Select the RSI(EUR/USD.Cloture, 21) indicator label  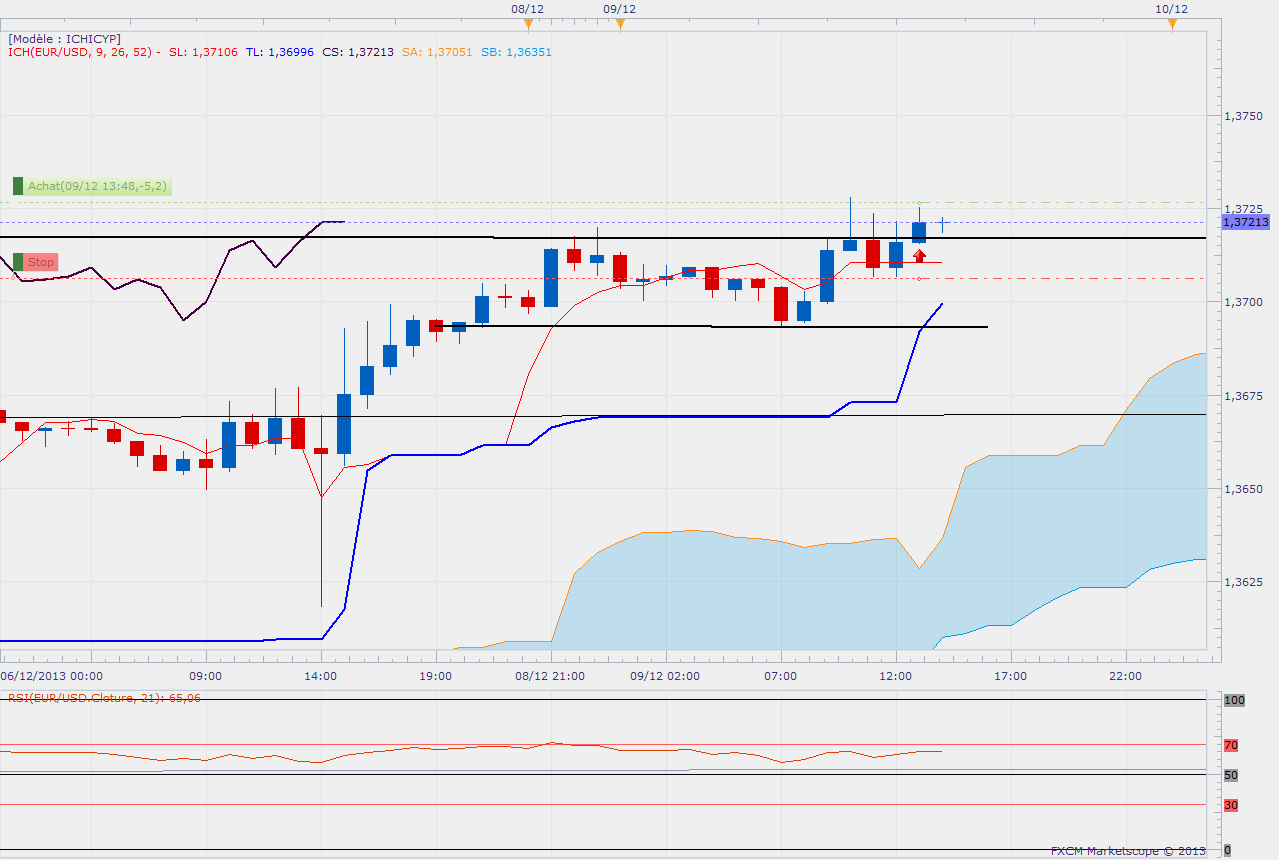point(104,697)
